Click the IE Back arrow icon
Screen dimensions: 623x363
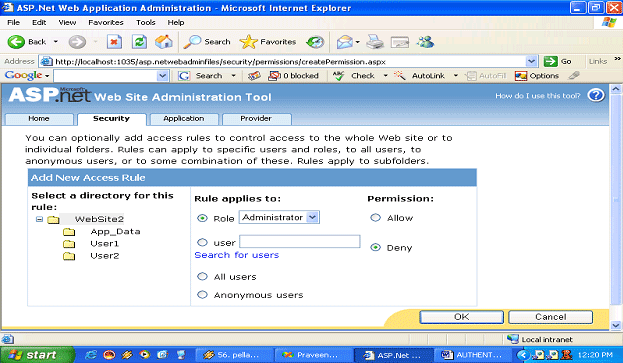[x=16, y=42]
